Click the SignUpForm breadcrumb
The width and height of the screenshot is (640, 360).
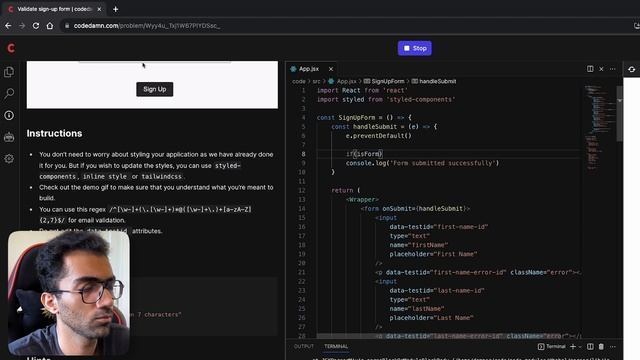pyautogui.click(x=384, y=81)
